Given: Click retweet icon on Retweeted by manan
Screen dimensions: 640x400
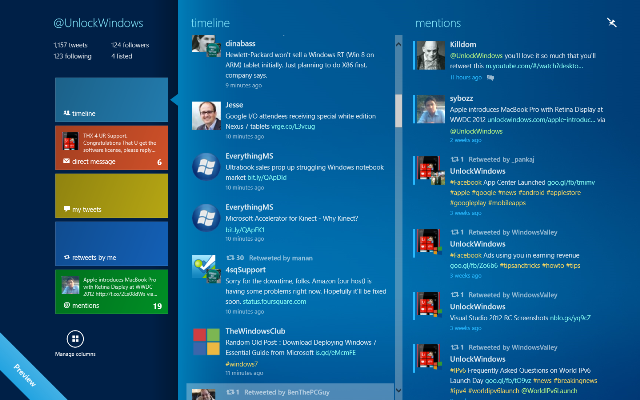Looking at the screenshot, I should click(230, 258).
